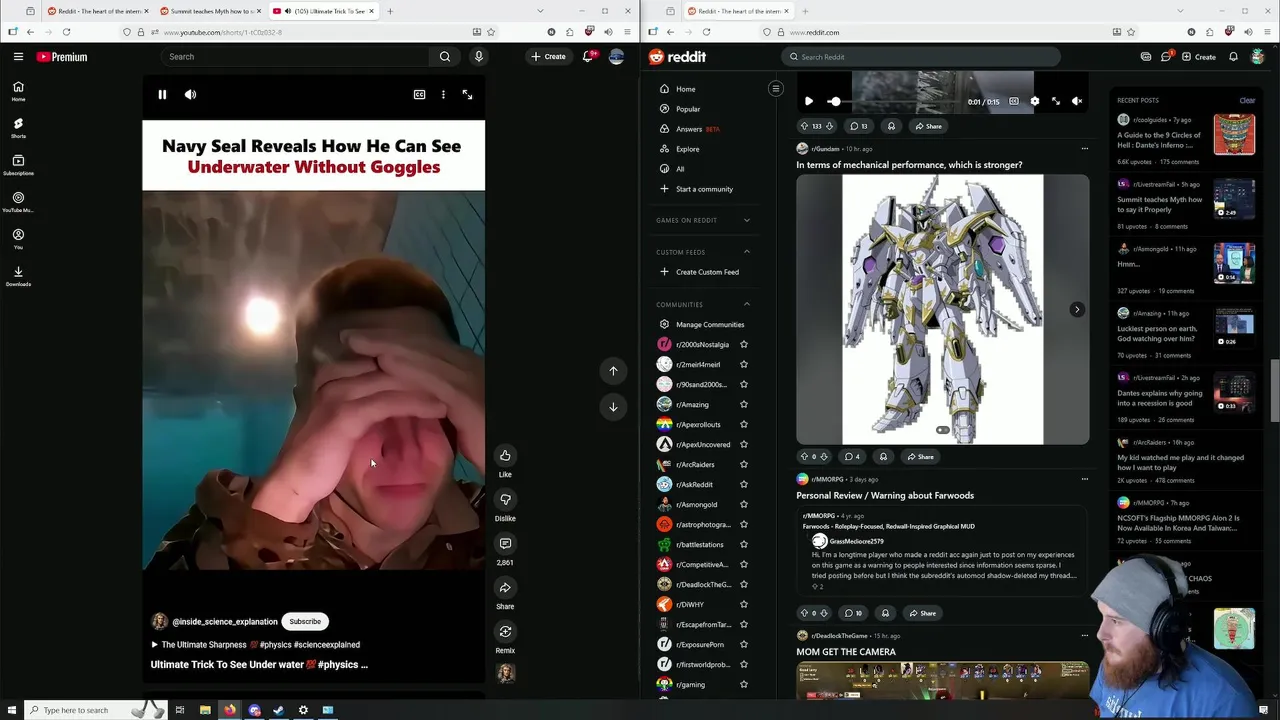Favorite r/gaming with its star
This screenshot has width=1280, height=720.
pos(743,684)
